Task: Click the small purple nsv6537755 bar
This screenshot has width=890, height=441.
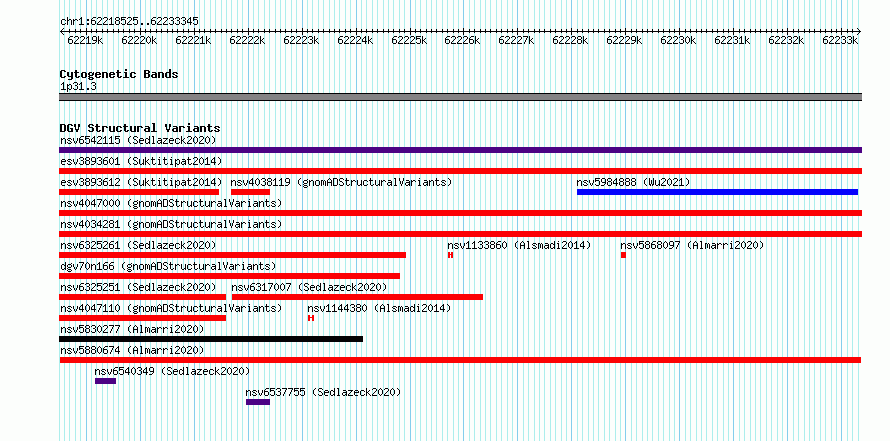Action: (258, 402)
